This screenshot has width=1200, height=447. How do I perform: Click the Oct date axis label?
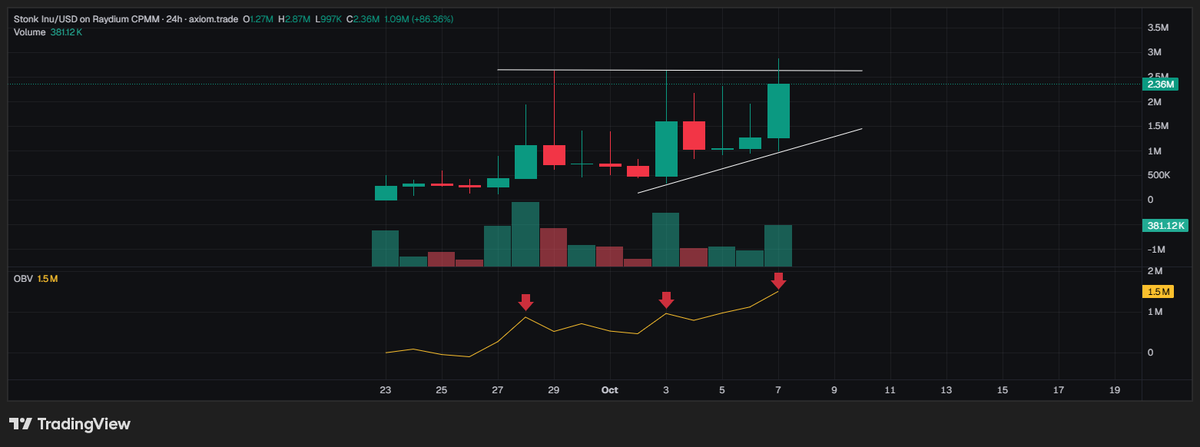coord(610,389)
